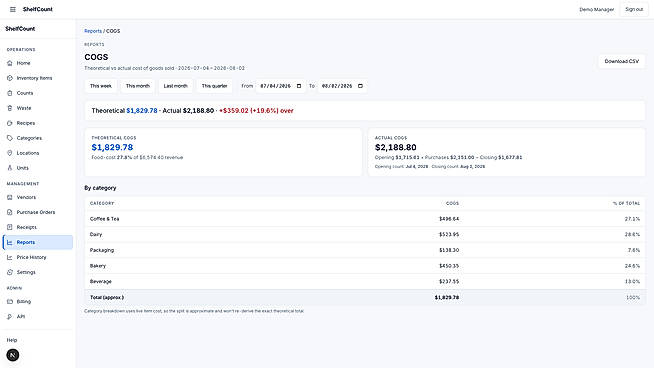
Task: Select the Last month range
Action: (176, 86)
